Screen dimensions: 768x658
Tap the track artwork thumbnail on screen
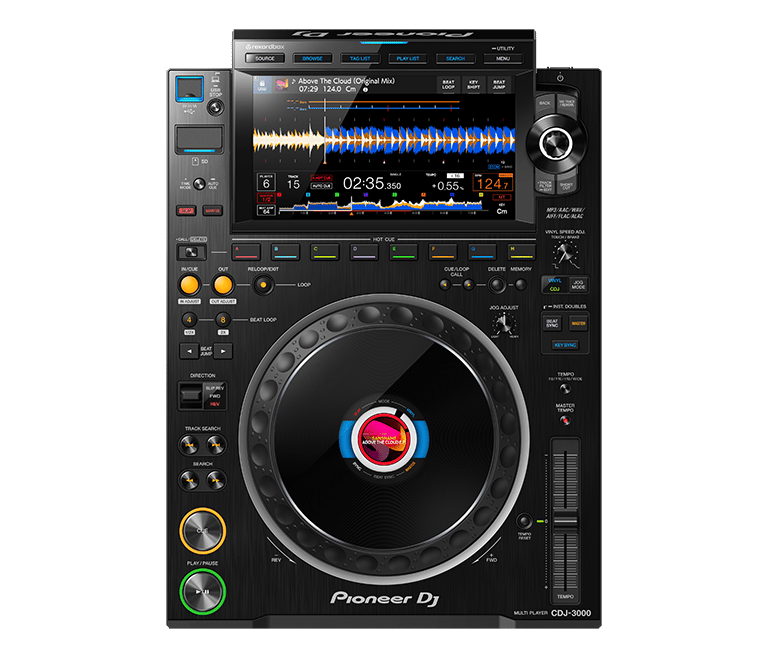point(282,84)
